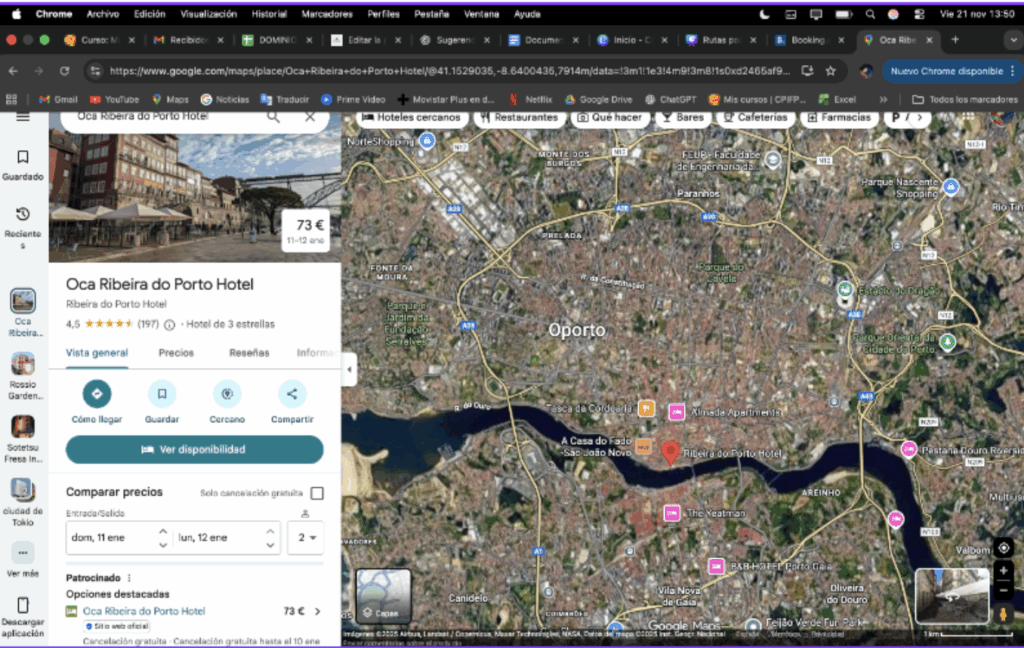Screen dimensions: 1024x648
Task: Click the Cercano nearby icon
Action: 227,394
